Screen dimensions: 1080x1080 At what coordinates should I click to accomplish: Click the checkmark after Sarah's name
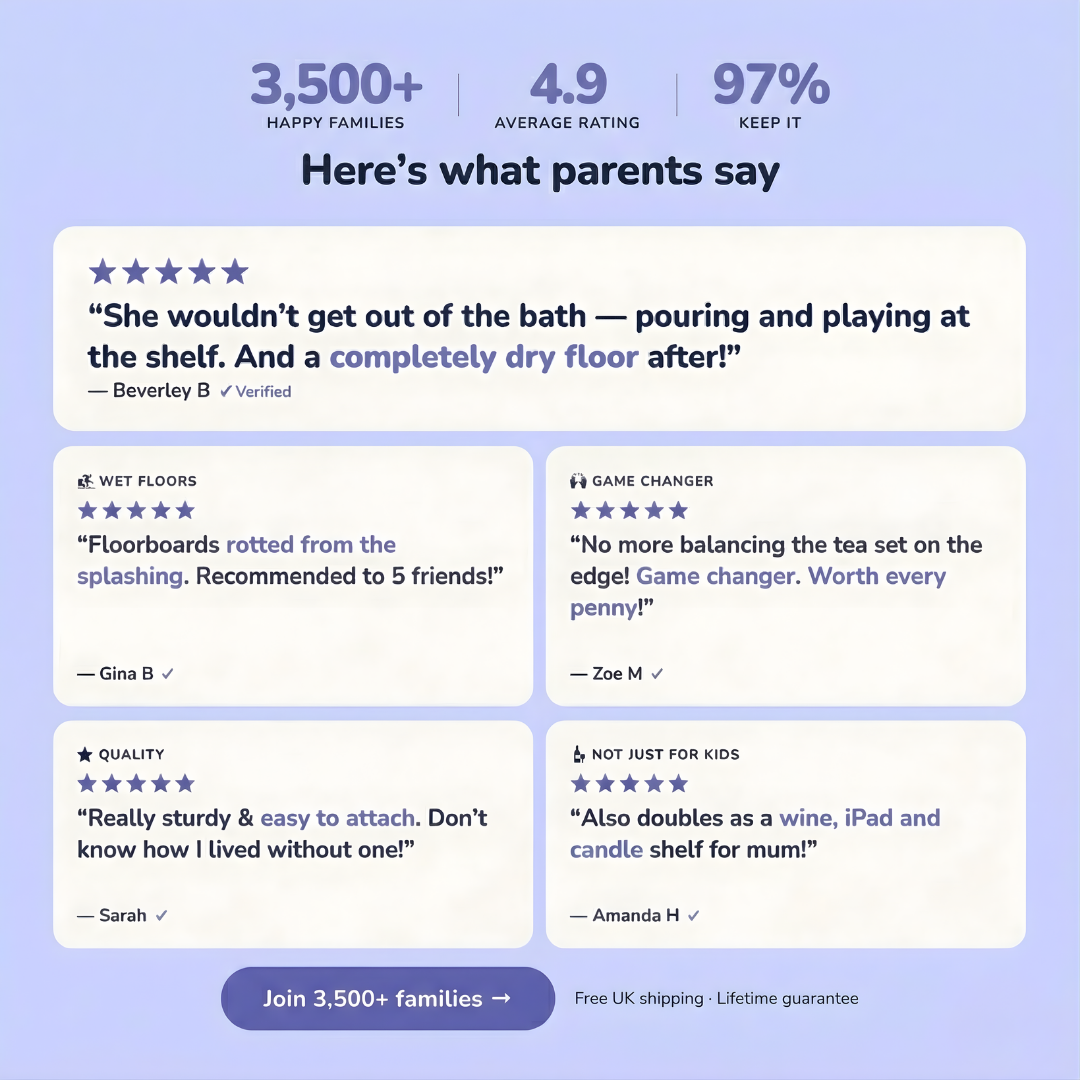point(161,915)
